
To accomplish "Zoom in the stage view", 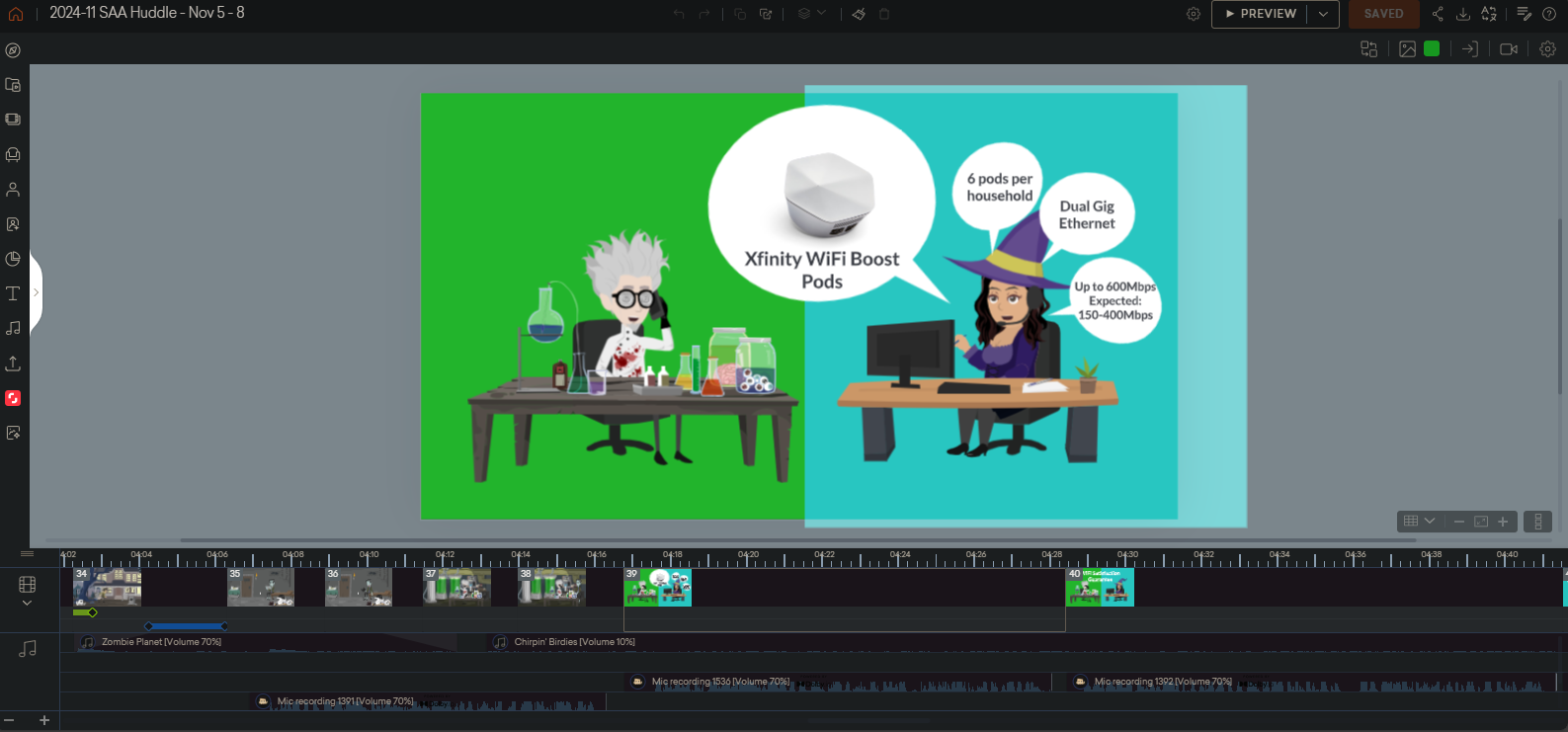I will [x=1503, y=522].
